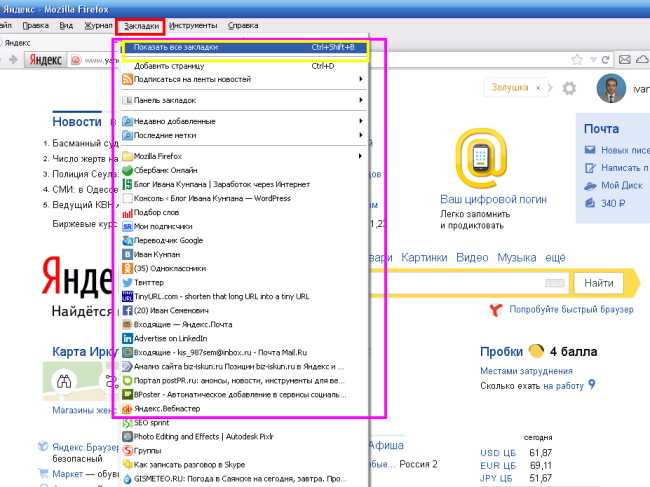650x487 pixels.
Task: Open Консоль Блог Ивана Кунпана WordPress bookmark
Action: click(x=244, y=199)
